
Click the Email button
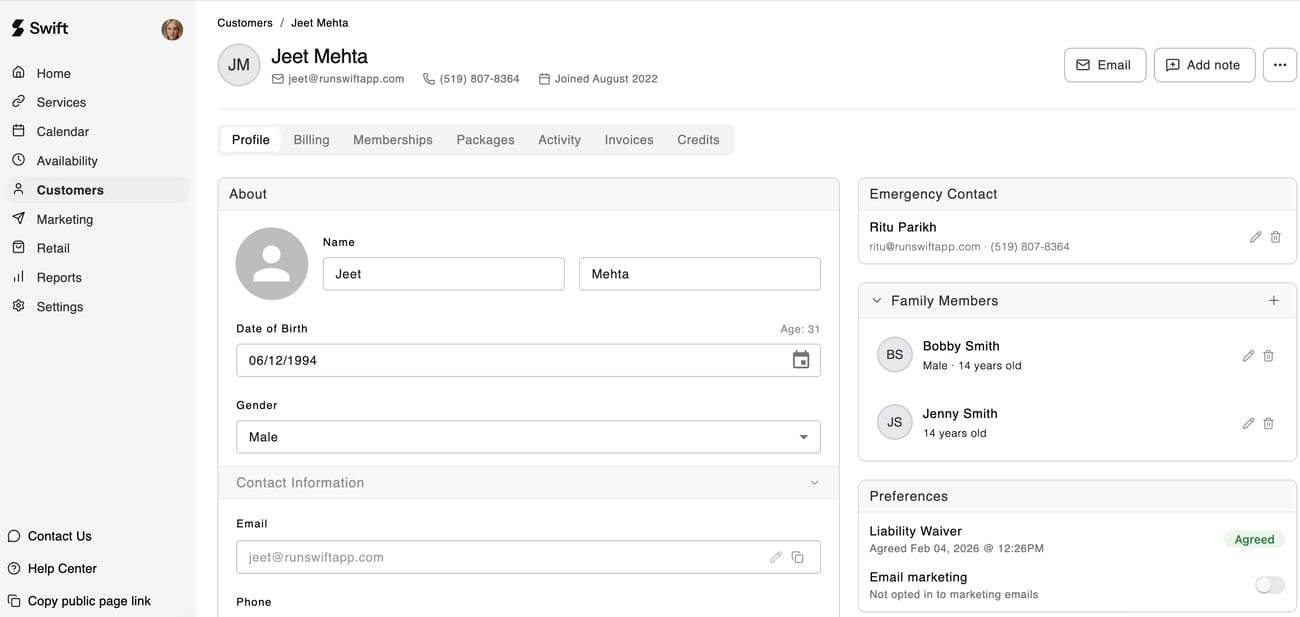point(1104,65)
